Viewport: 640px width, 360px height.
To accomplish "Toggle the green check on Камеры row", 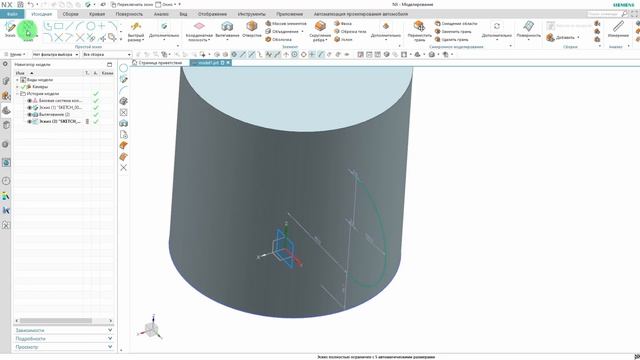I will 23,87.
